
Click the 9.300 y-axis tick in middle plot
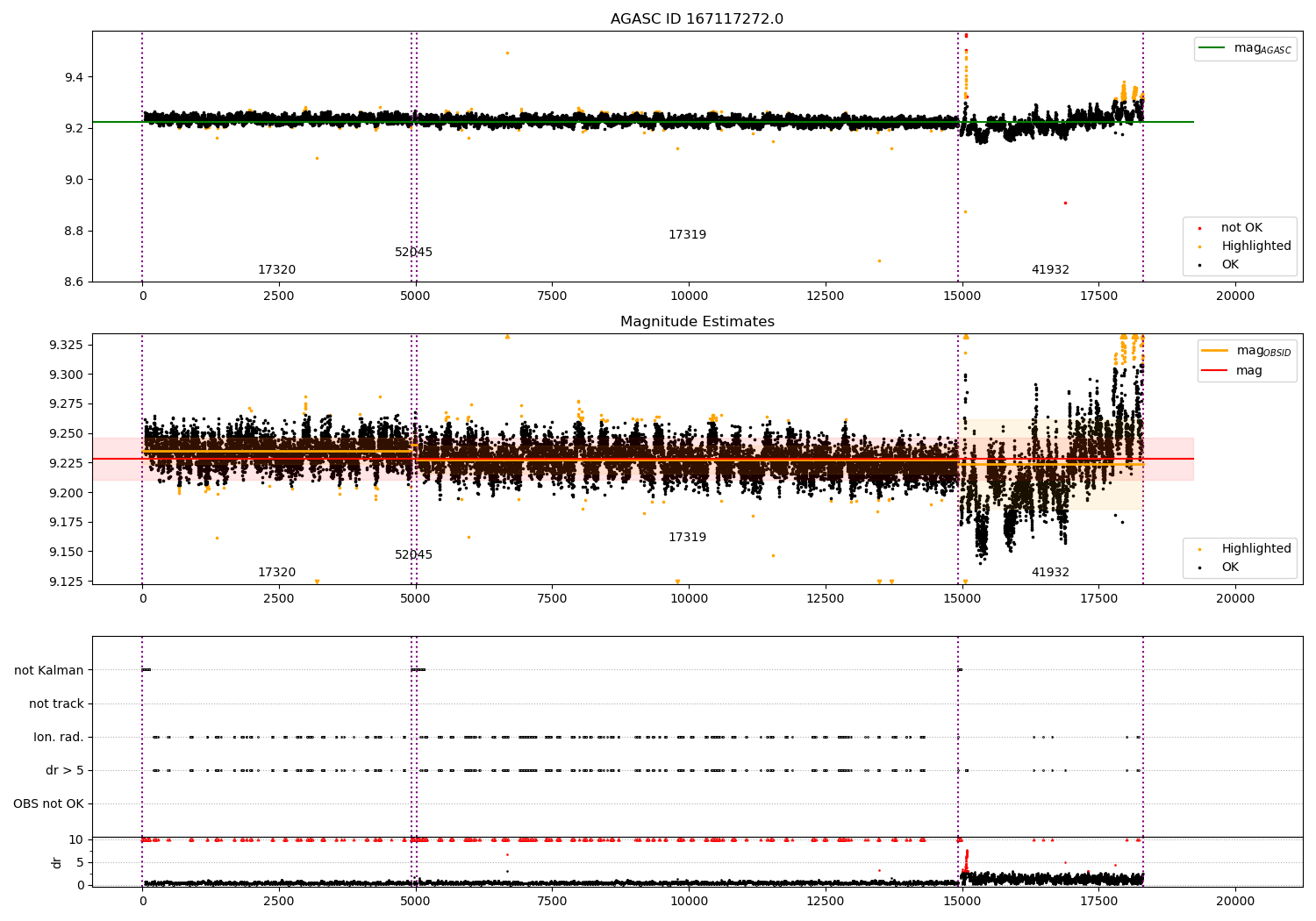67,375
